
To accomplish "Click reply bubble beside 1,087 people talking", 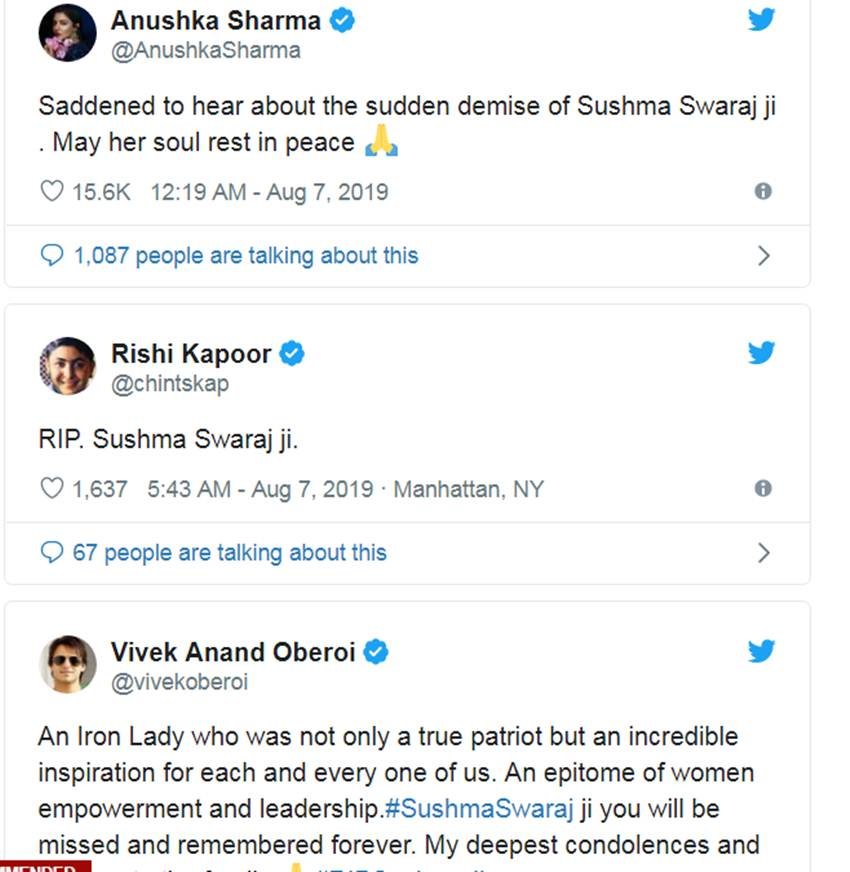I will [51, 256].
